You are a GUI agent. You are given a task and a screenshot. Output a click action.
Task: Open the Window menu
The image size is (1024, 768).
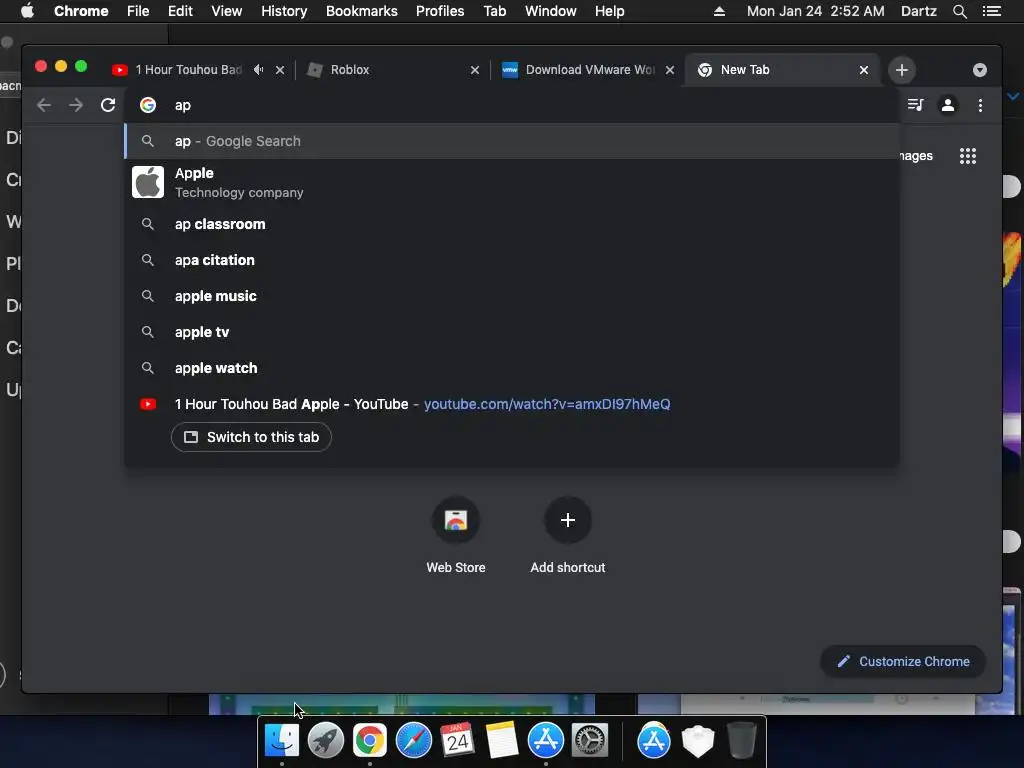[551, 11]
